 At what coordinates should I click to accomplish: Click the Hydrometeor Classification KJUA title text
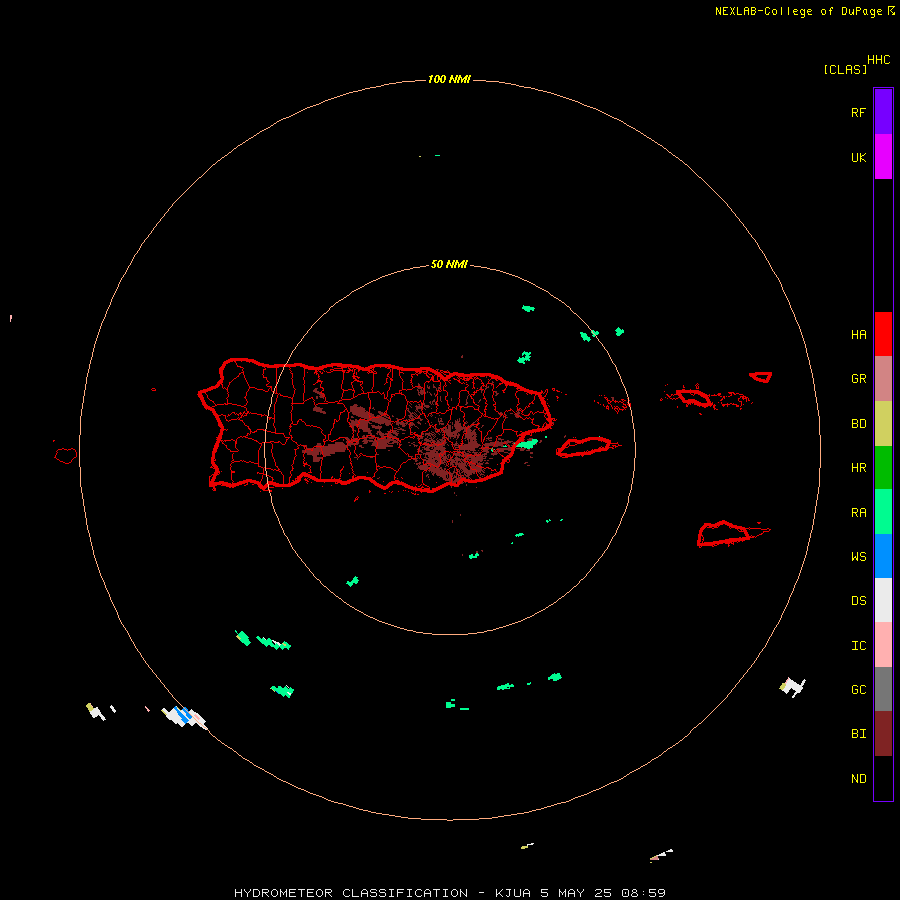[449, 893]
